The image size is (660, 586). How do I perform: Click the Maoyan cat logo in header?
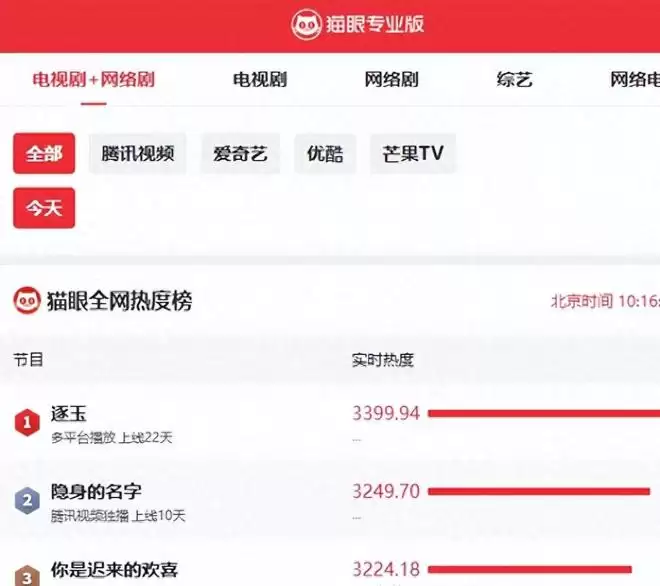pyautogui.click(x=306, y=25)
